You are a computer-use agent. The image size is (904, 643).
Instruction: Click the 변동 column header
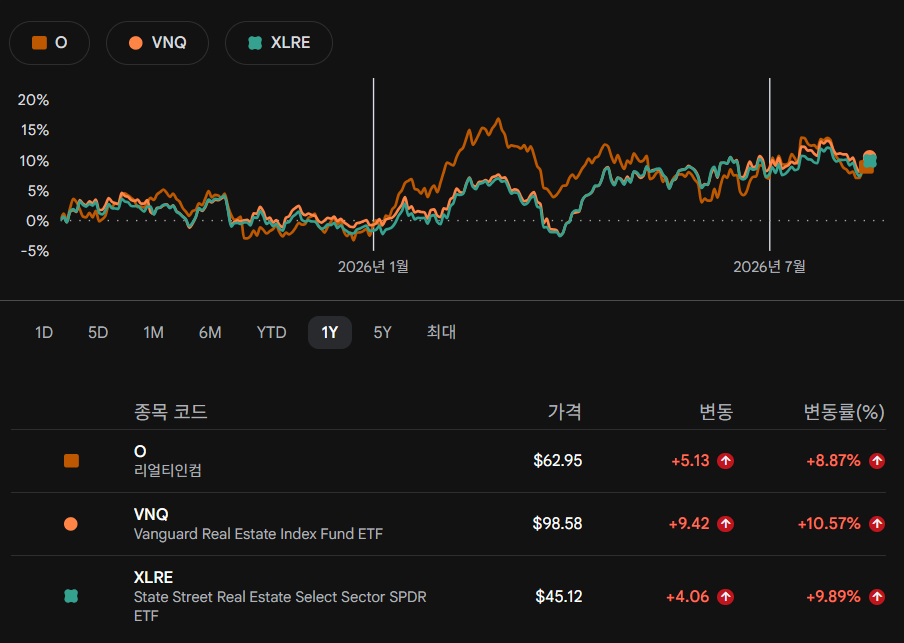coord(715,412)
